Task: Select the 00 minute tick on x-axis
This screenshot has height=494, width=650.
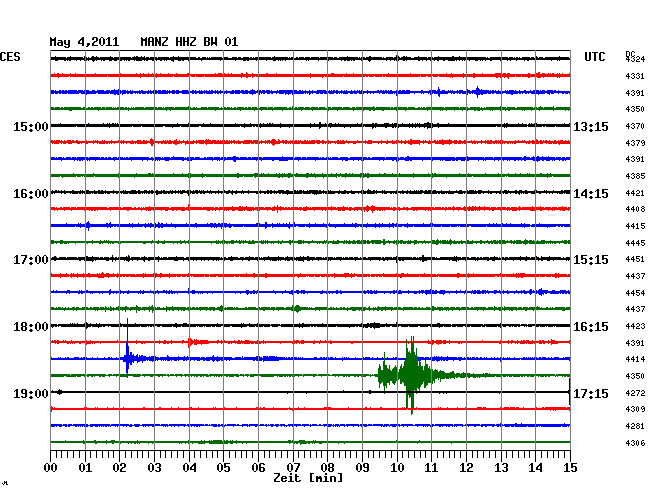Action: pos(51,467)
